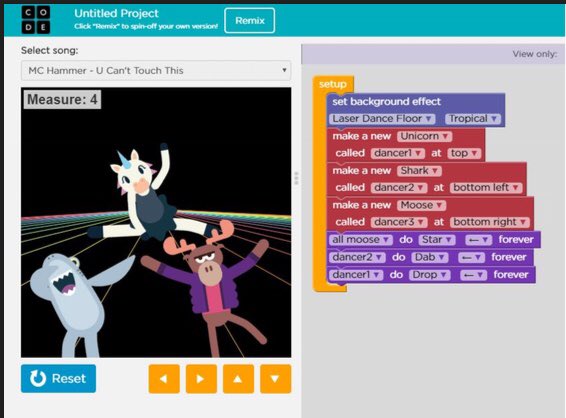
Task: Open the dancer1 name dropdown in make block
Action: 398,153
